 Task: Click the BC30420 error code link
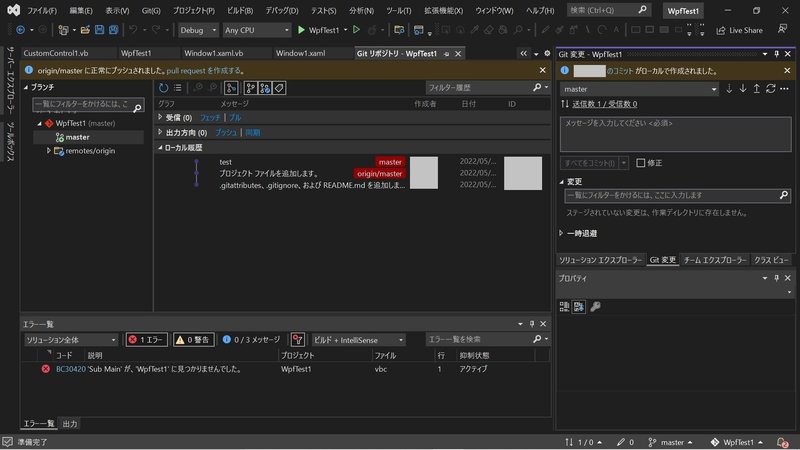[x=70, y=369]
